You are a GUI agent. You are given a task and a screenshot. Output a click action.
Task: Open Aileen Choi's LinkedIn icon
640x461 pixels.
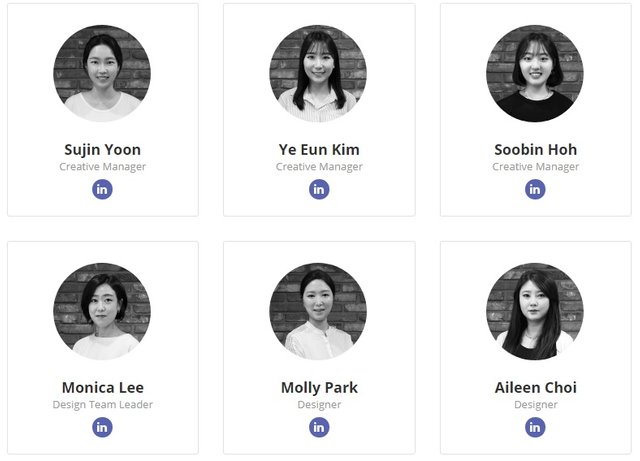[x=535, y=427]
